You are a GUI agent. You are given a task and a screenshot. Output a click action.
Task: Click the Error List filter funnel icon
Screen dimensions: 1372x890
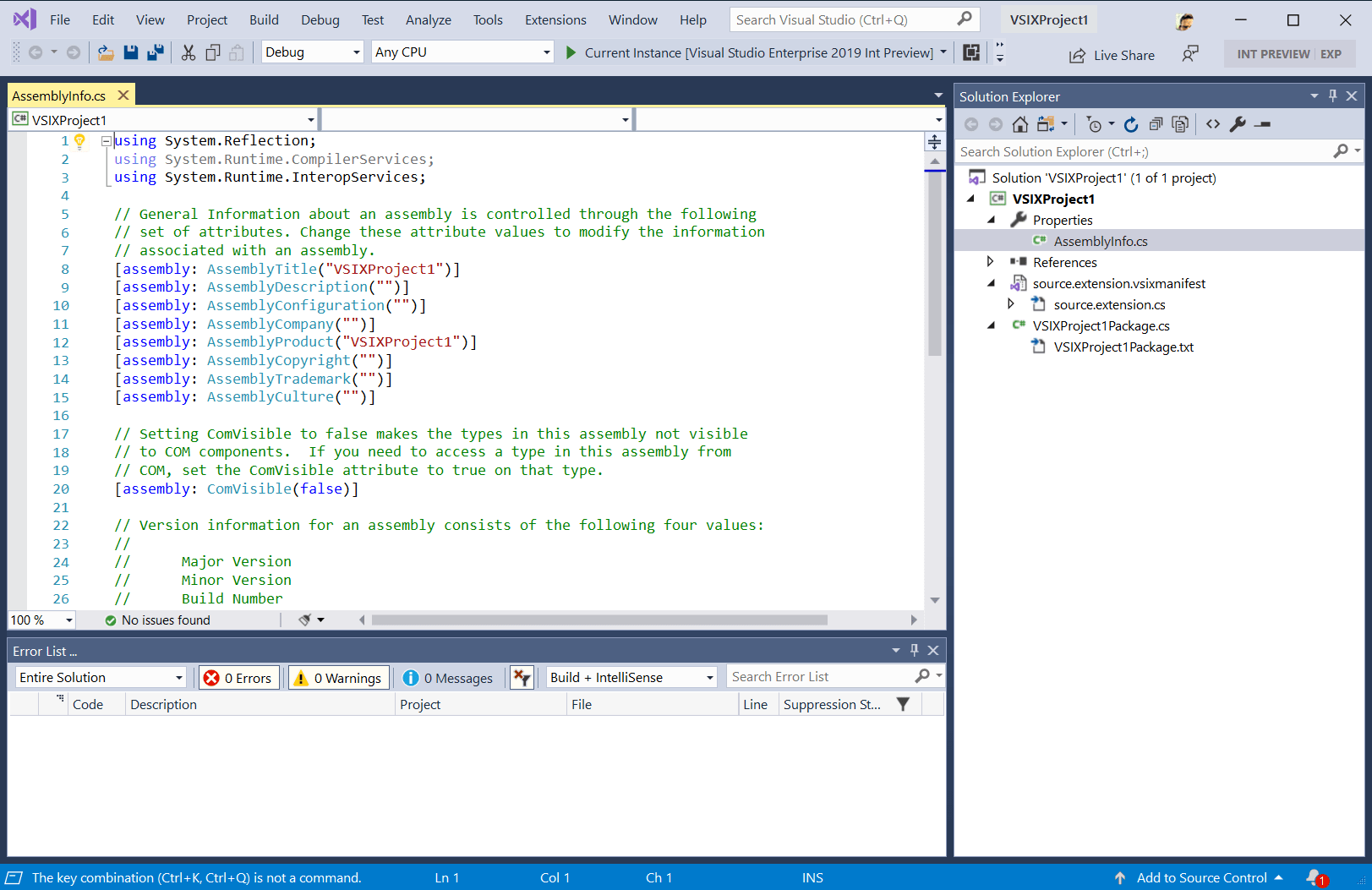(x=903, y=704)
